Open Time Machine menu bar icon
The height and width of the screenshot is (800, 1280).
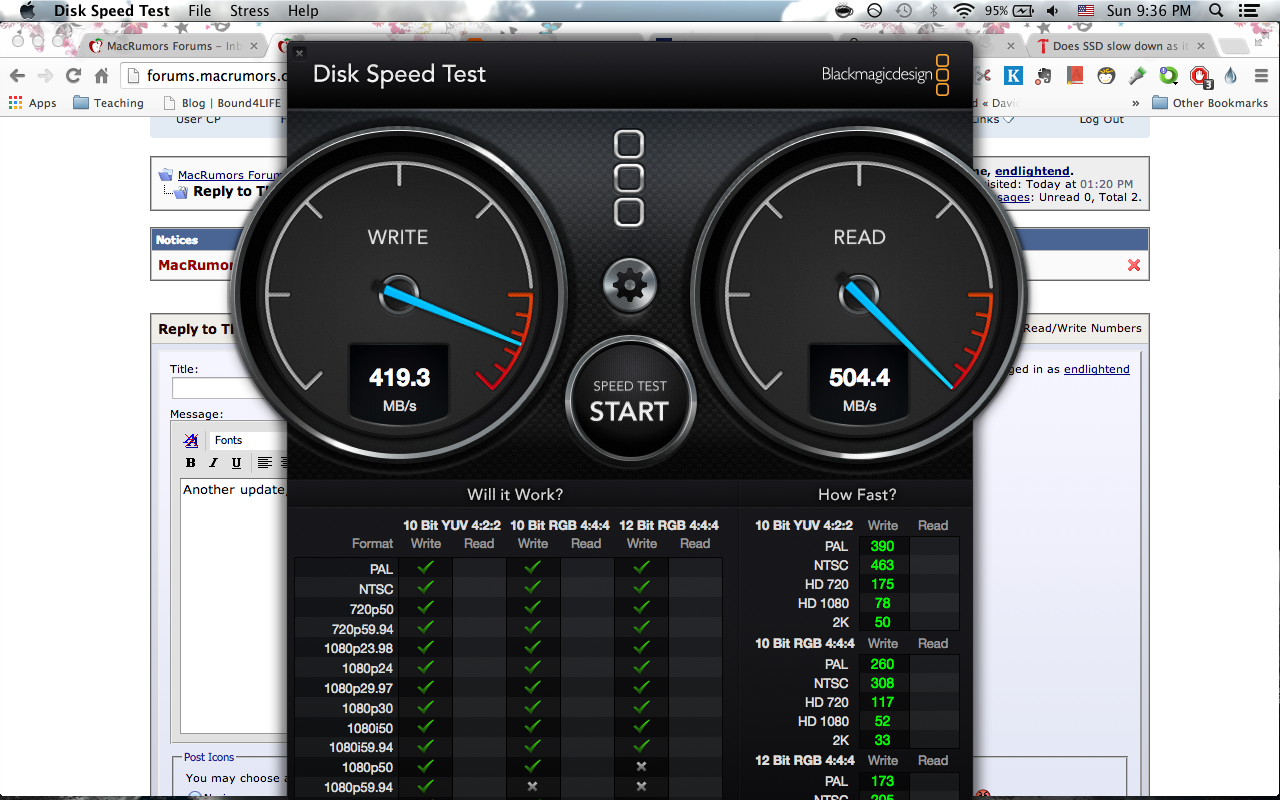[903, 11]
